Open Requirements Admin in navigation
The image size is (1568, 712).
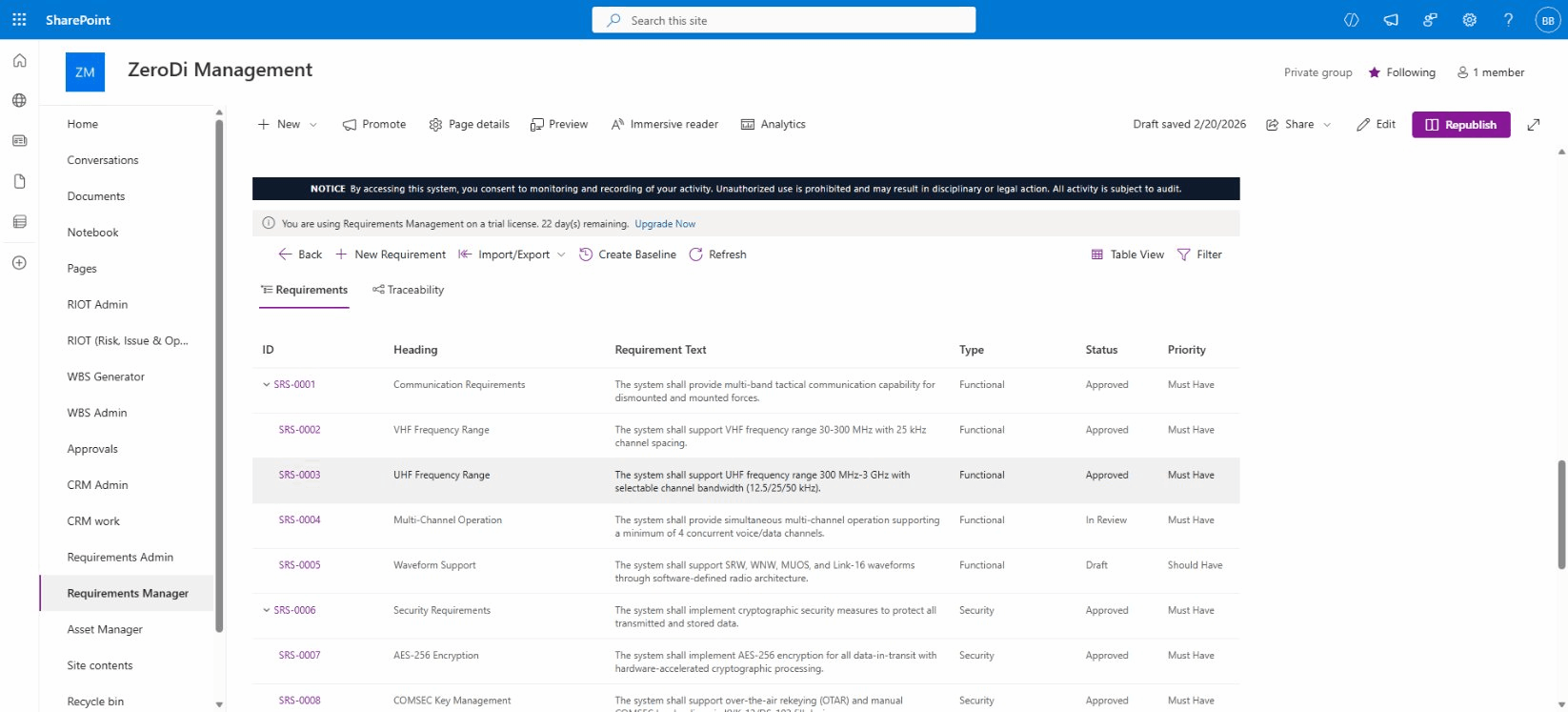point(120,558)
